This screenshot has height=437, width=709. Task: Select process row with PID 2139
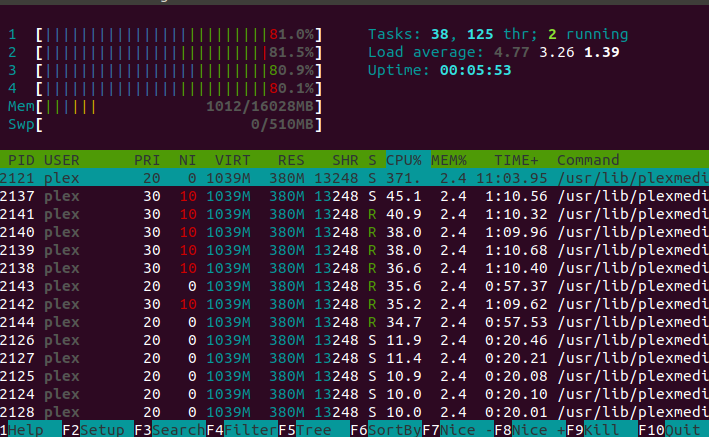click(x=354, y=250)
